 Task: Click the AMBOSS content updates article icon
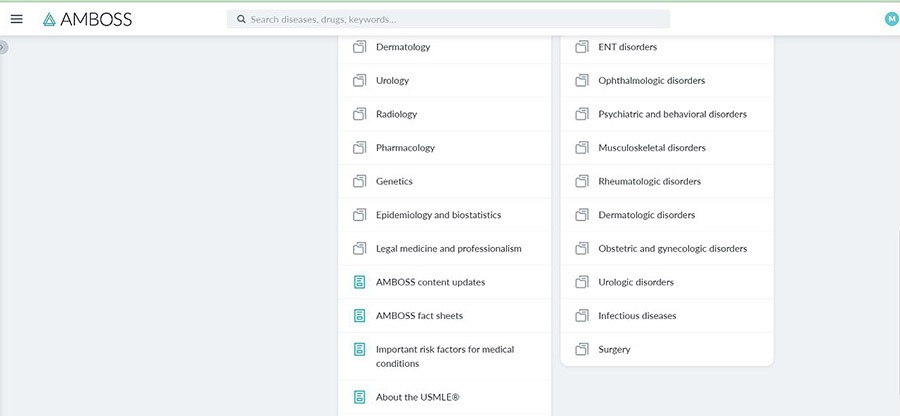[x=360, y=282]
